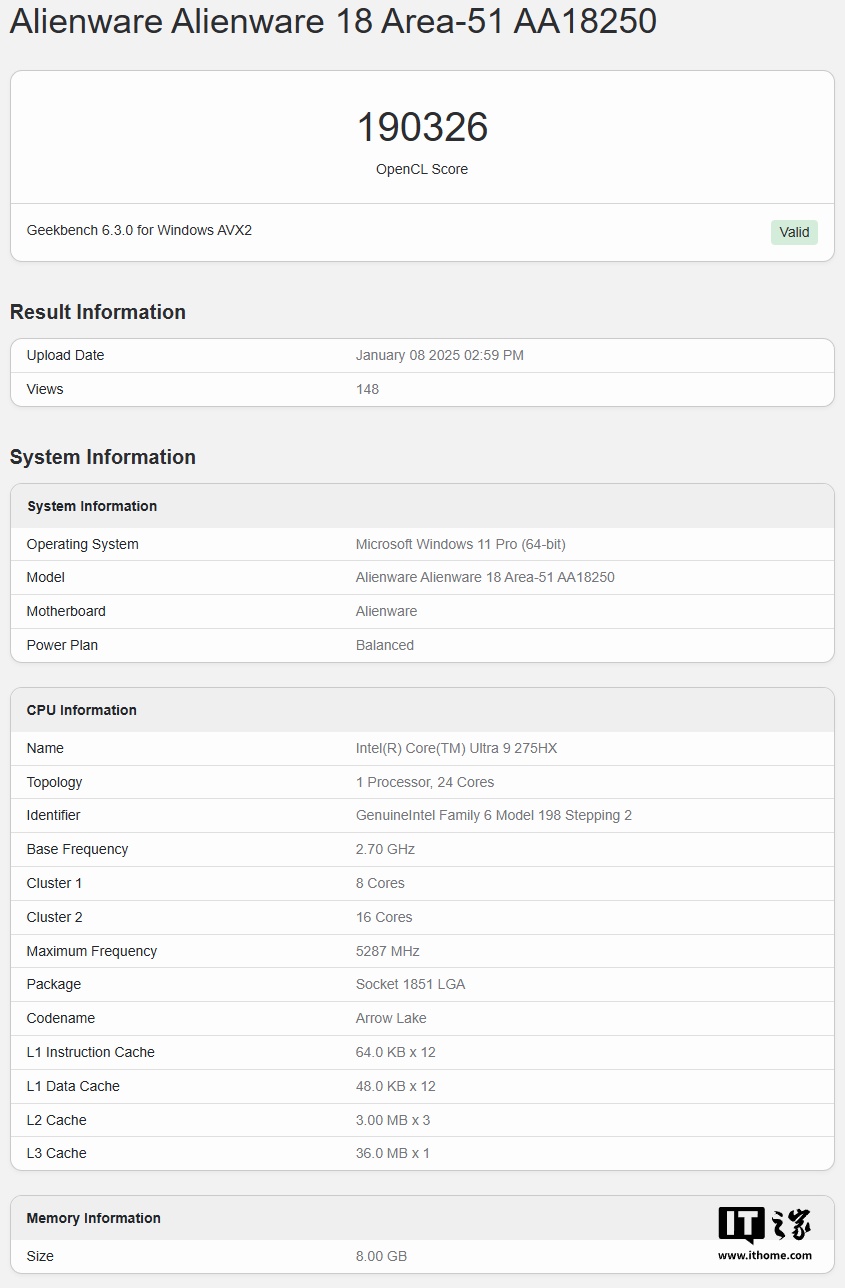Click the green Valid badge
The image size is (845, 1288).
tap(794, 232)
